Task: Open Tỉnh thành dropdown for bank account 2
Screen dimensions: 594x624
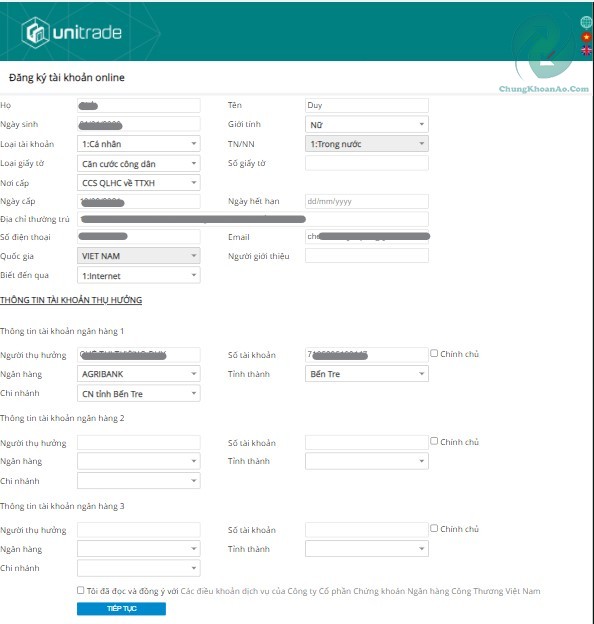Action: tap(367, 461)
